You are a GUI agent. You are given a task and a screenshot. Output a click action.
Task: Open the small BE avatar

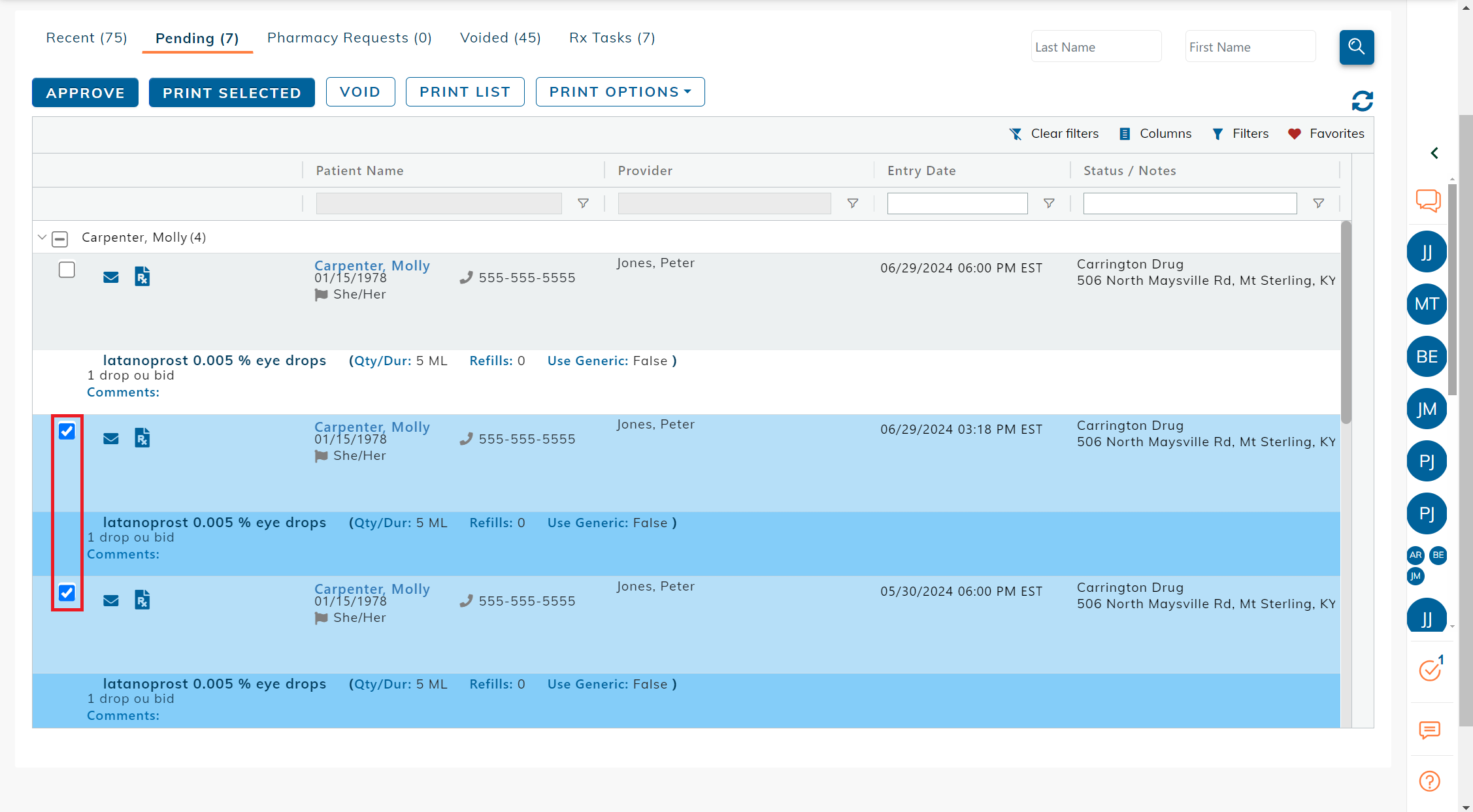1438,555
